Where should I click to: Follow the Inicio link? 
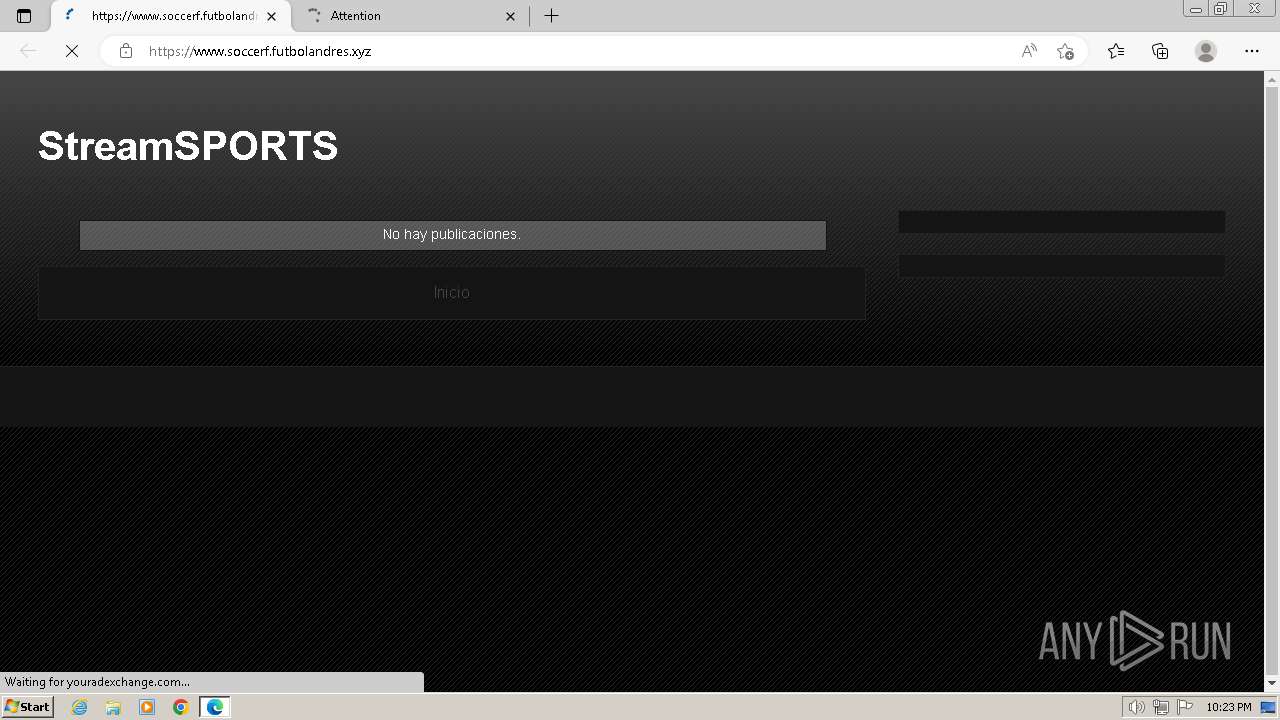point(451,292)
